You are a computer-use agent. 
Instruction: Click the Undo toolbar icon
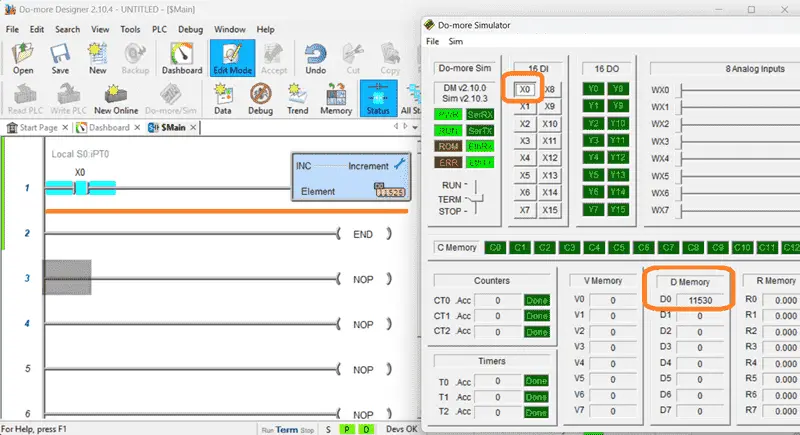pos(315,59)
